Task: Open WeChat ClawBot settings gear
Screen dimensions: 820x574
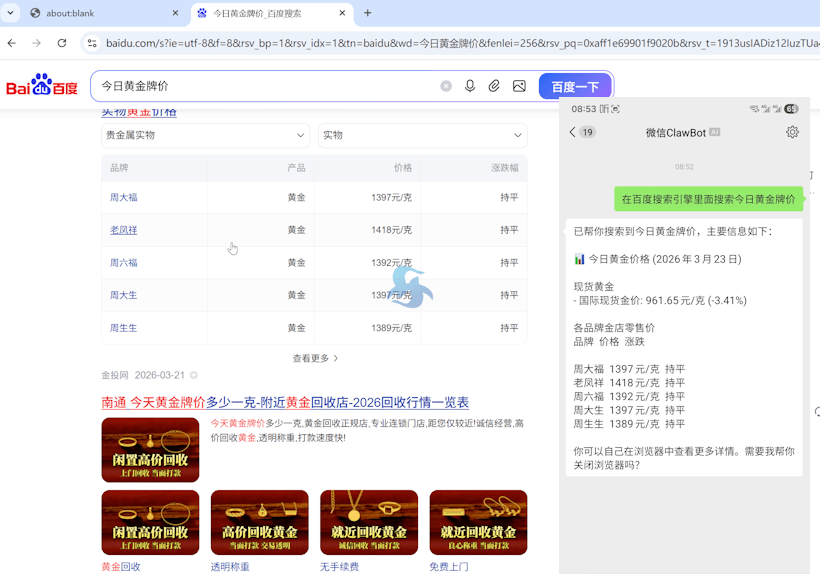Action: tap(792, 132)
